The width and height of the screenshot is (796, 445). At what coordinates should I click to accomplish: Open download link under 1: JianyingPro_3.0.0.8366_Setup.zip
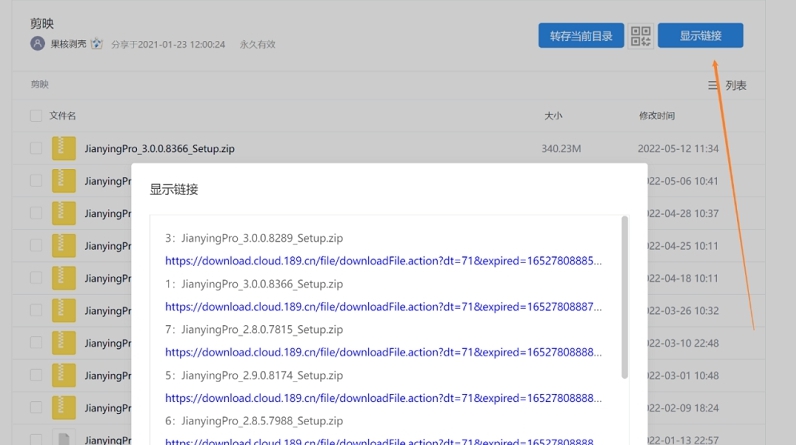coord(383,306)
